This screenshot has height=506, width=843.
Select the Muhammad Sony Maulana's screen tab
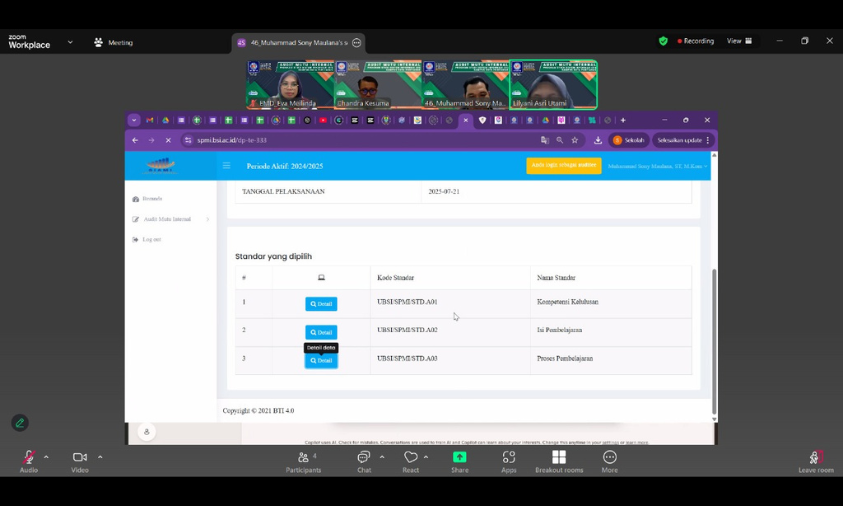(297, 43)
